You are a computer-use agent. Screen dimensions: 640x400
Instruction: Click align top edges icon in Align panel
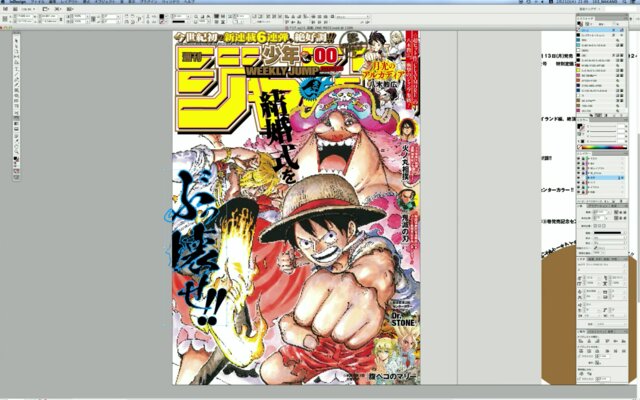[x=607, y=341]
